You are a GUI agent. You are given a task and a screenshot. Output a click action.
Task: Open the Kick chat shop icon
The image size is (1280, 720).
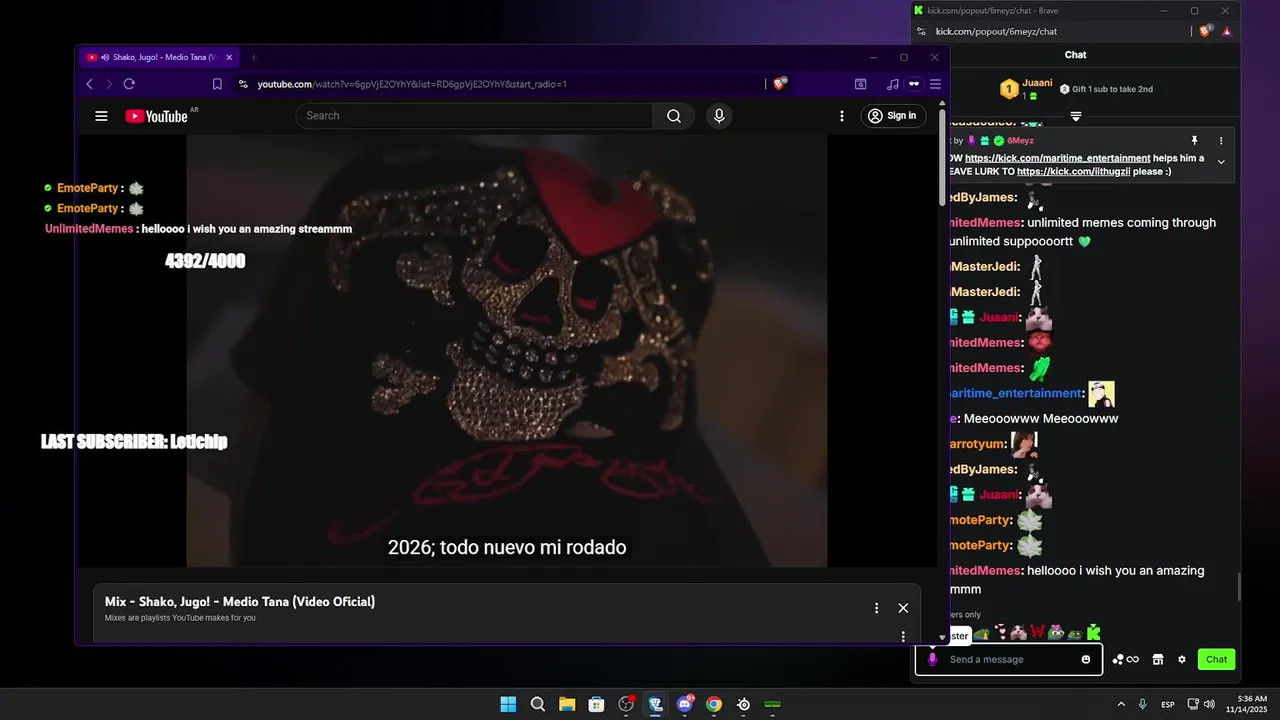(1158, 660)
